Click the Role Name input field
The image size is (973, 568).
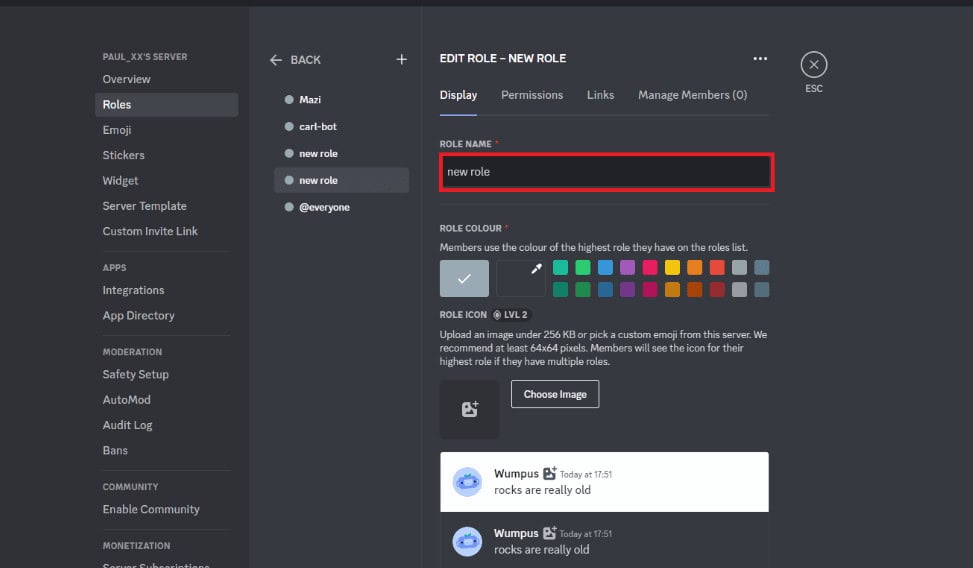(x=606, y=172)
